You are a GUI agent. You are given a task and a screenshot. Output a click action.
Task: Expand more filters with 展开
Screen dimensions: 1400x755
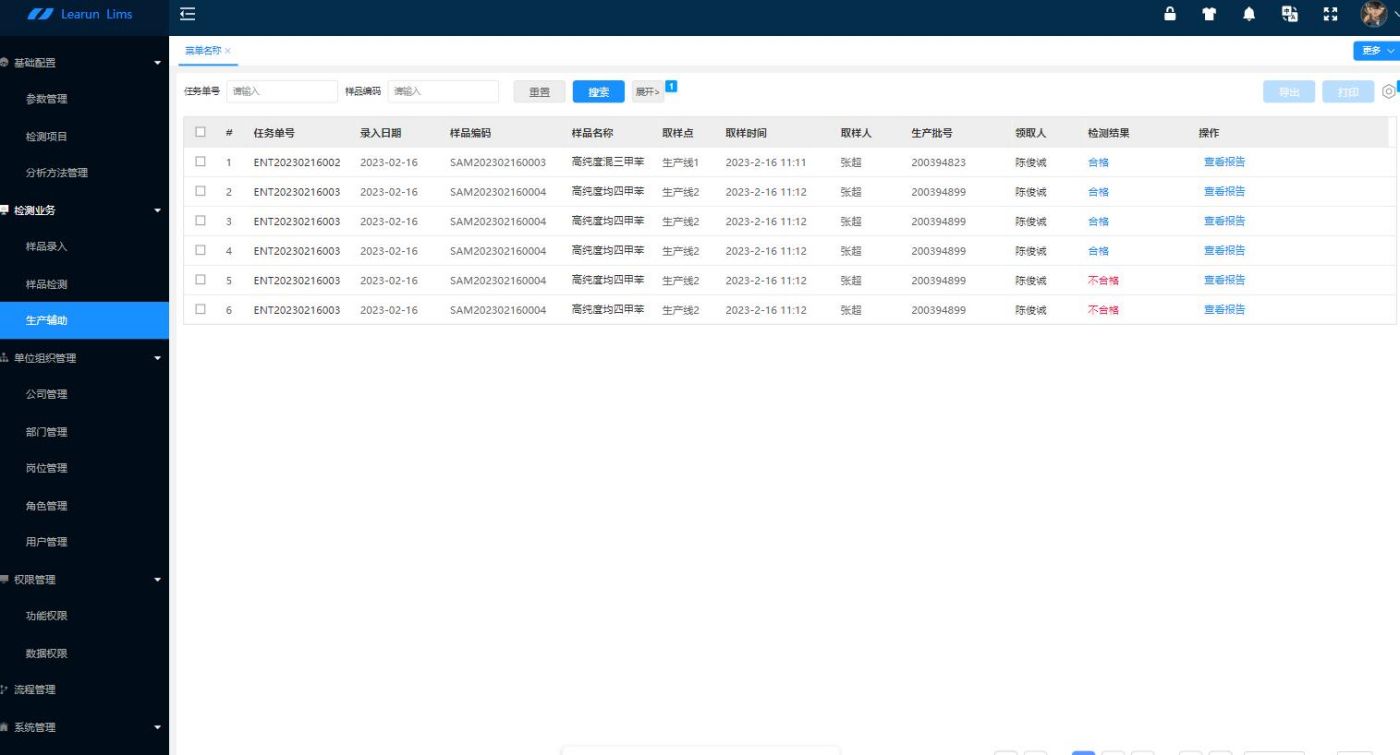coord(647,92)
